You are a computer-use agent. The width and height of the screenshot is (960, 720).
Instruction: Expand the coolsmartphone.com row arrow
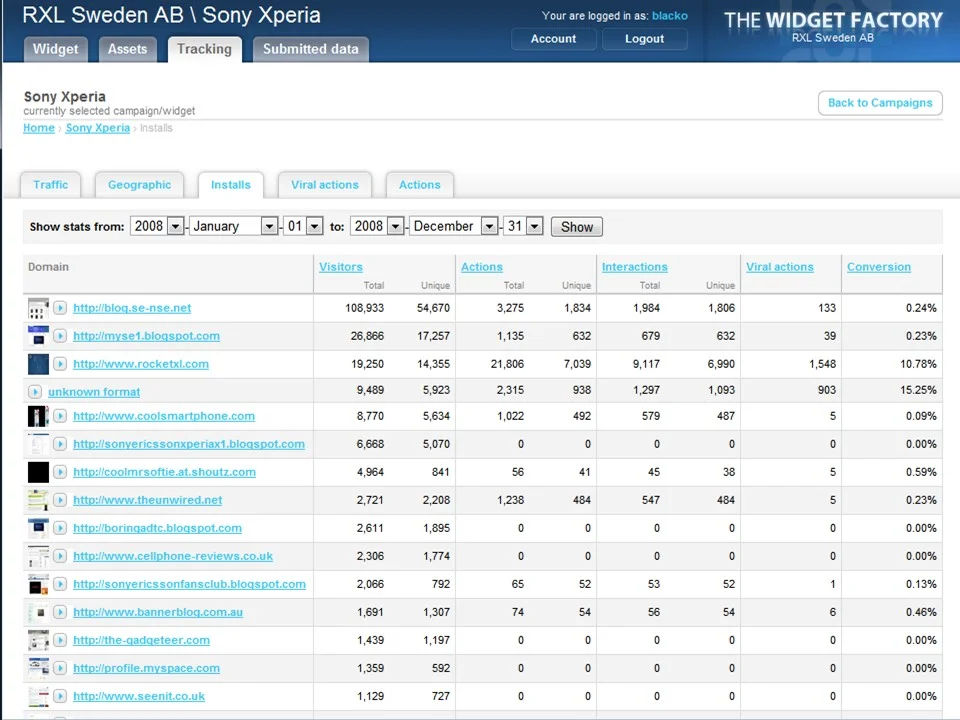point(59,416)
